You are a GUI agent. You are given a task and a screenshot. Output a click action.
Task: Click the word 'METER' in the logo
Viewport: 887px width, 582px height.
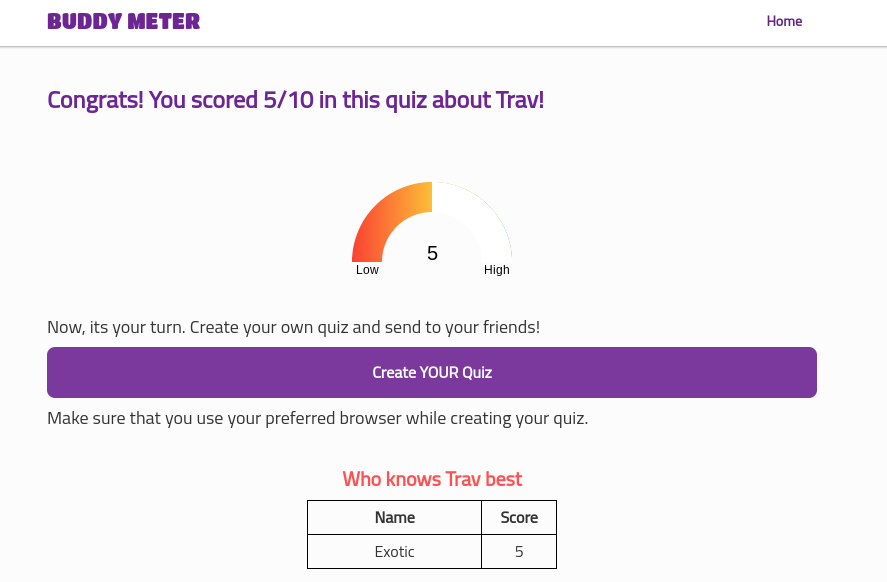(x=162, y=21)
